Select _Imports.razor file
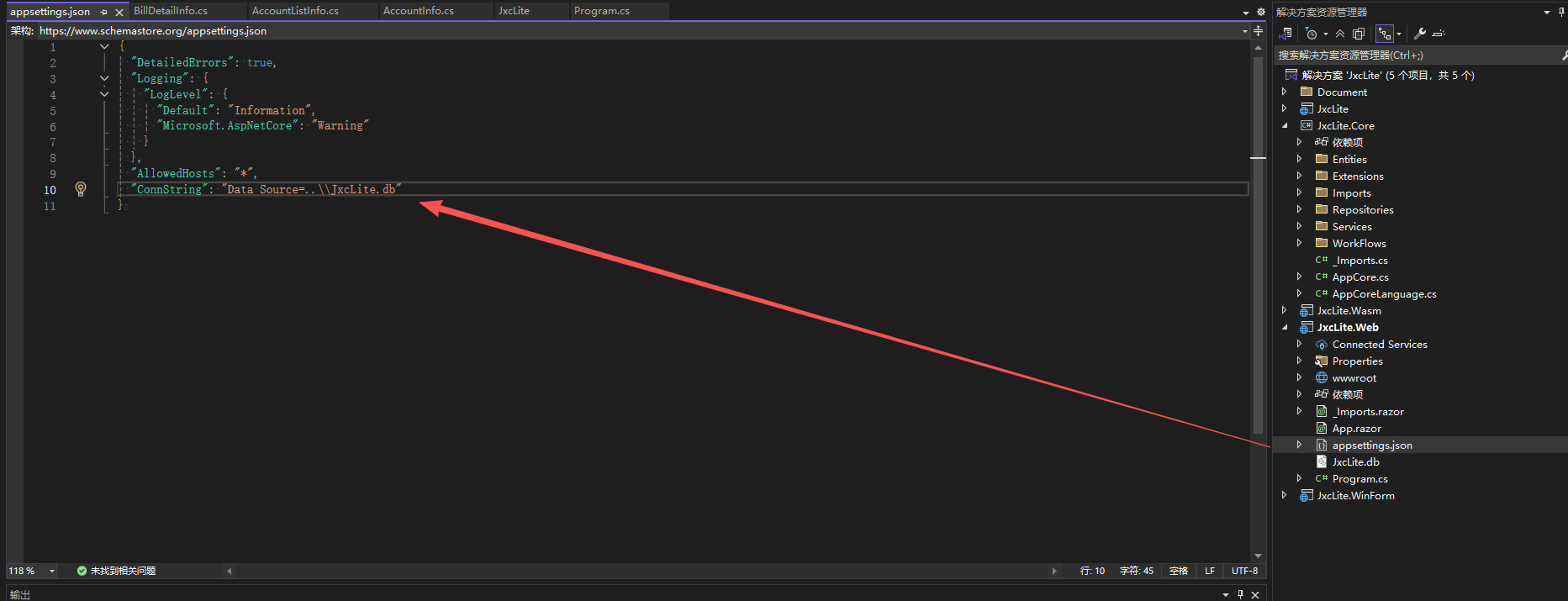This screenshot has width=1568, height=601. 1368,411
